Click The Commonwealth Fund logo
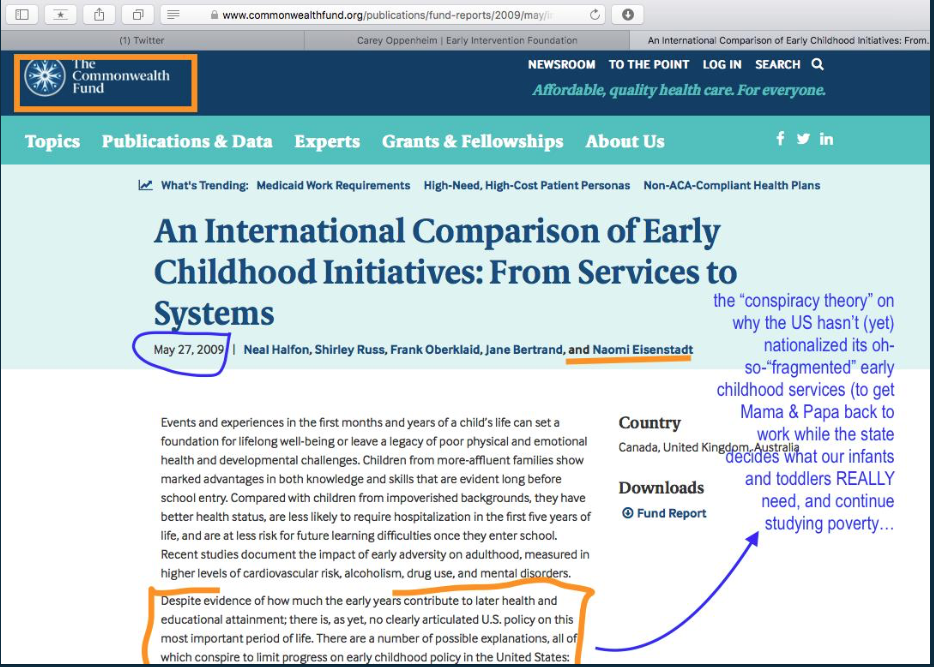The height and width of the screenshot is (667, 934). pyautogui.click(x=98, y=78)
